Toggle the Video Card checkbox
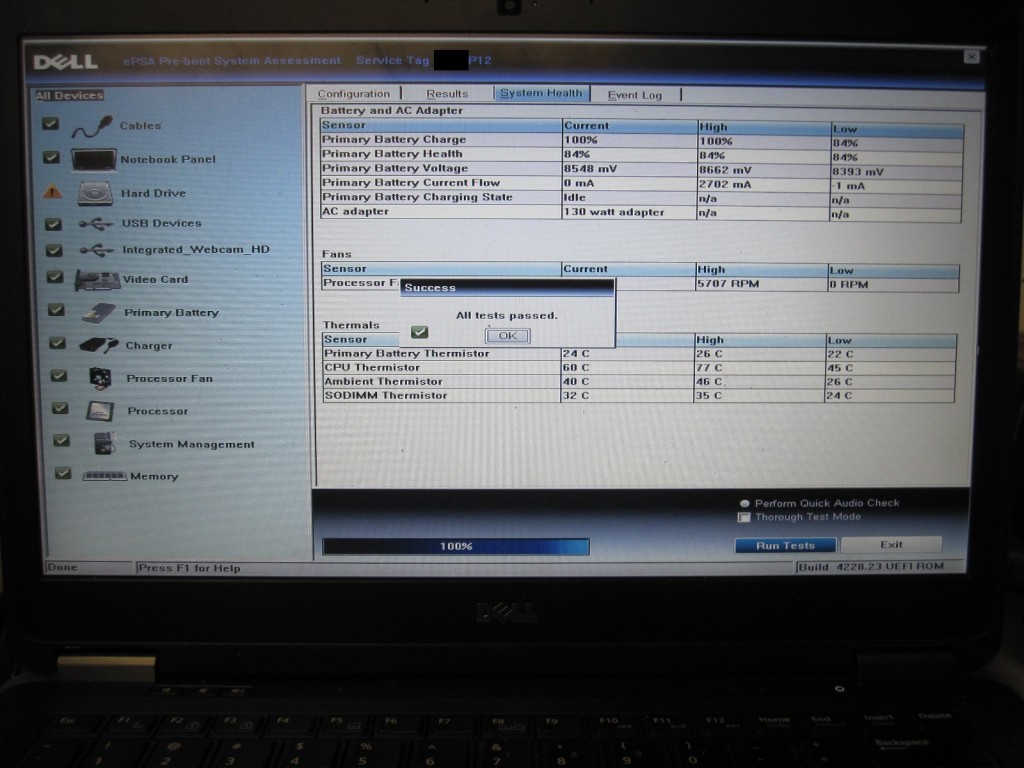The image size is (1024, 768). [56, 278]
